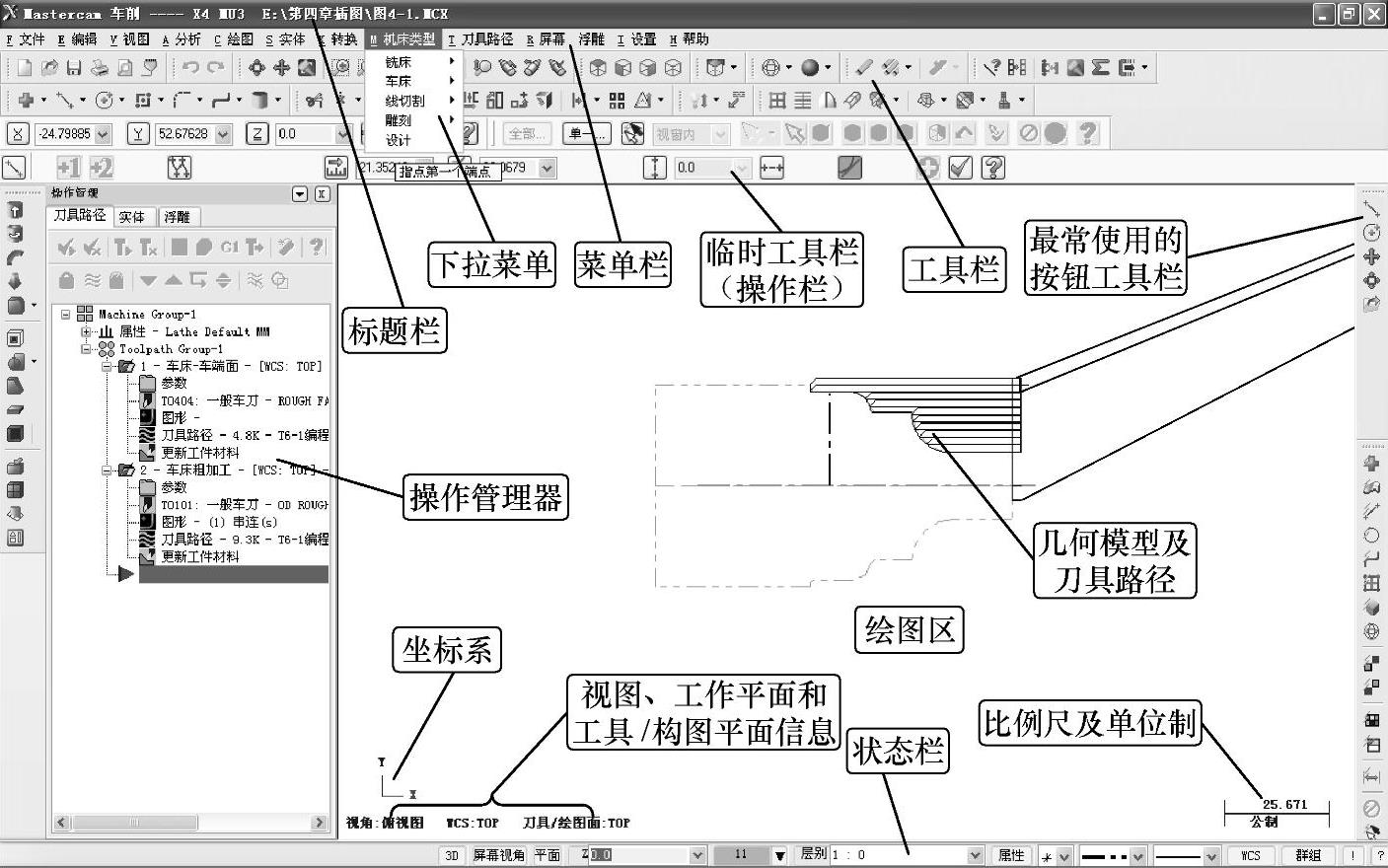Click the New file toolbar icon

pos(25,68)
